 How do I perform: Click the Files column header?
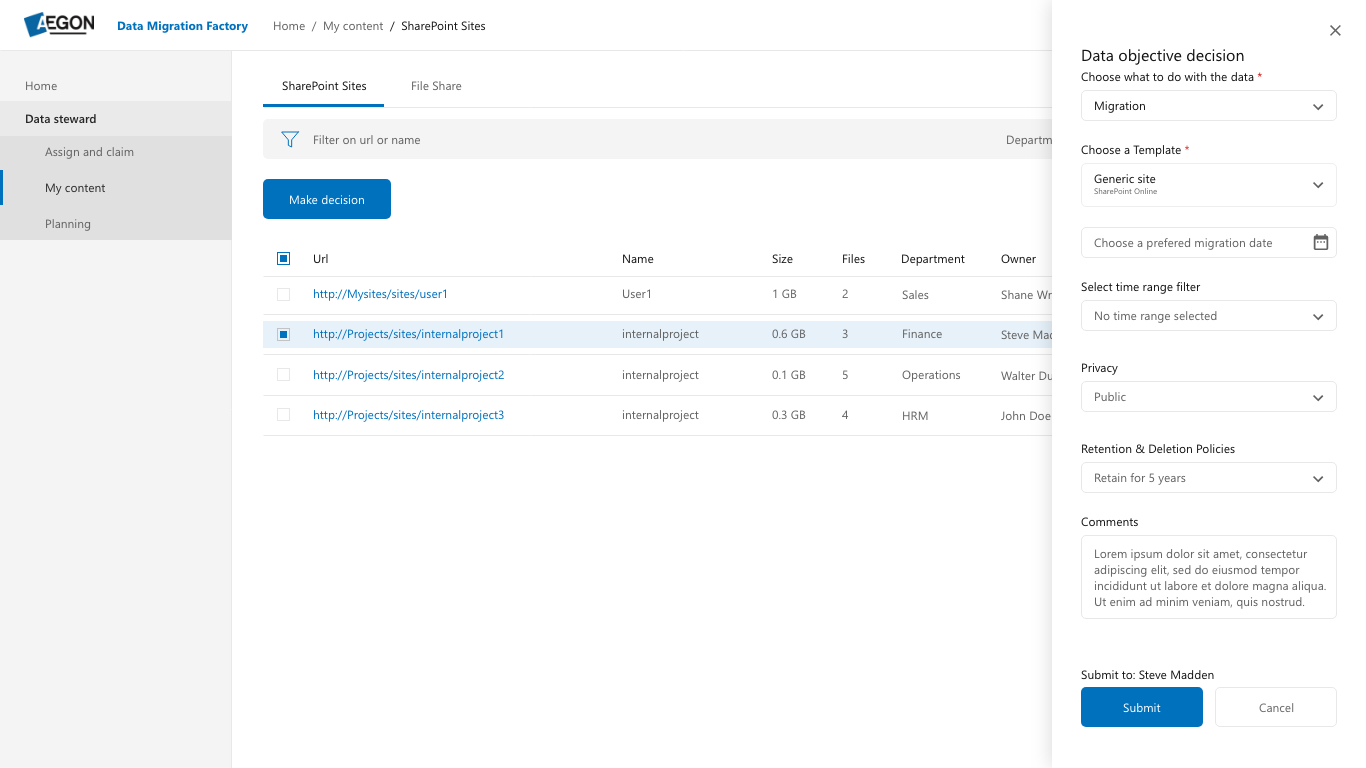(x=853, y=259)
